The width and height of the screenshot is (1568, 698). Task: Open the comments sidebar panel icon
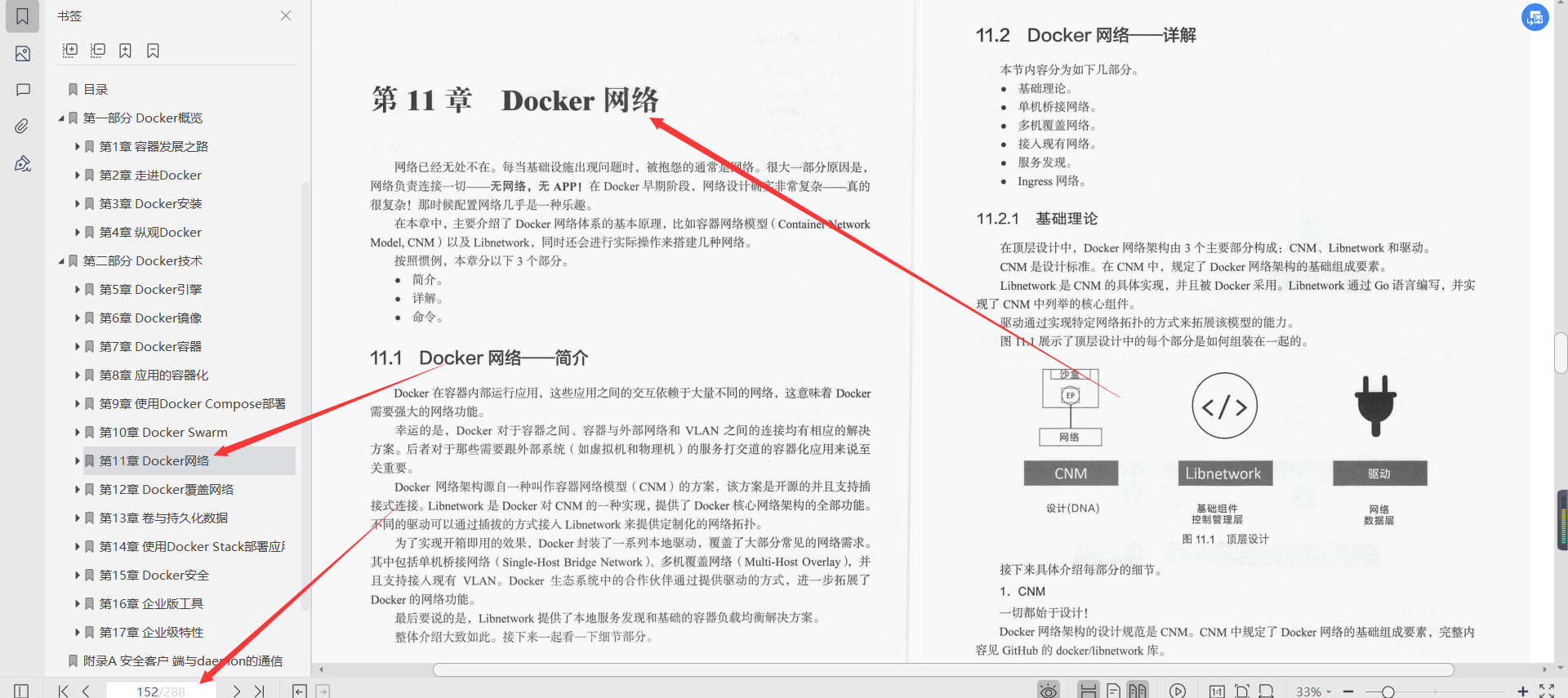[23, 90]
